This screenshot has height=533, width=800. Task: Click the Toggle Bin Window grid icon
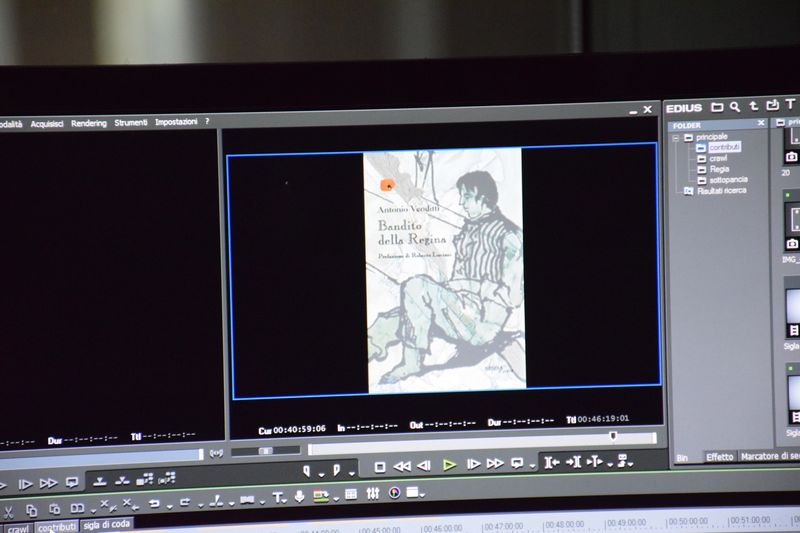point(351,494)
